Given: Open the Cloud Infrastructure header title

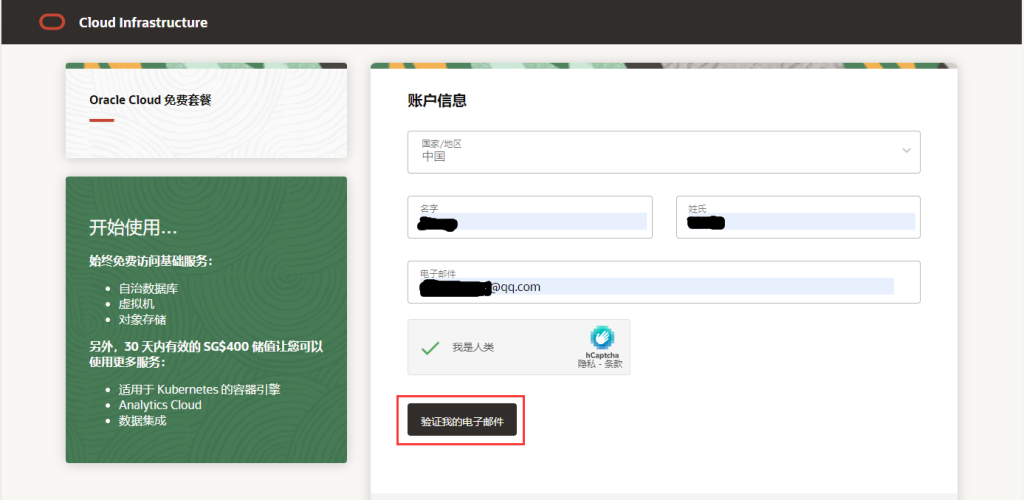Looking at the screenshot, I should click(x=143, y=23).
